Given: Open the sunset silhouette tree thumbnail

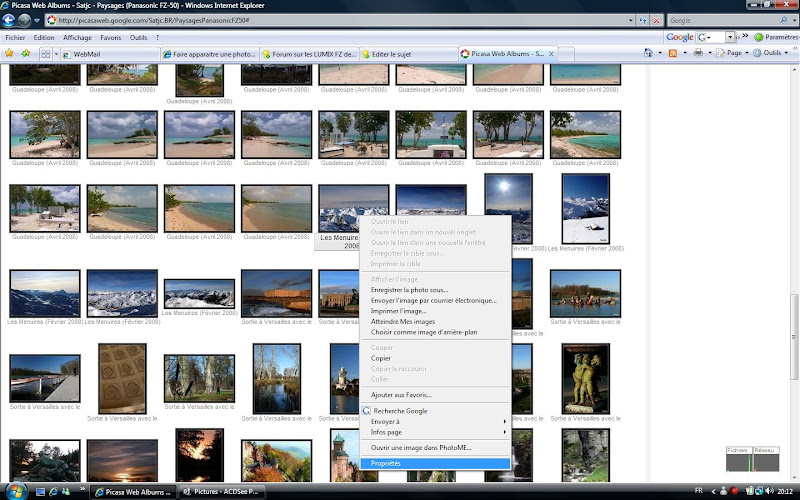Looking at the screenshot, I should 199,455.
